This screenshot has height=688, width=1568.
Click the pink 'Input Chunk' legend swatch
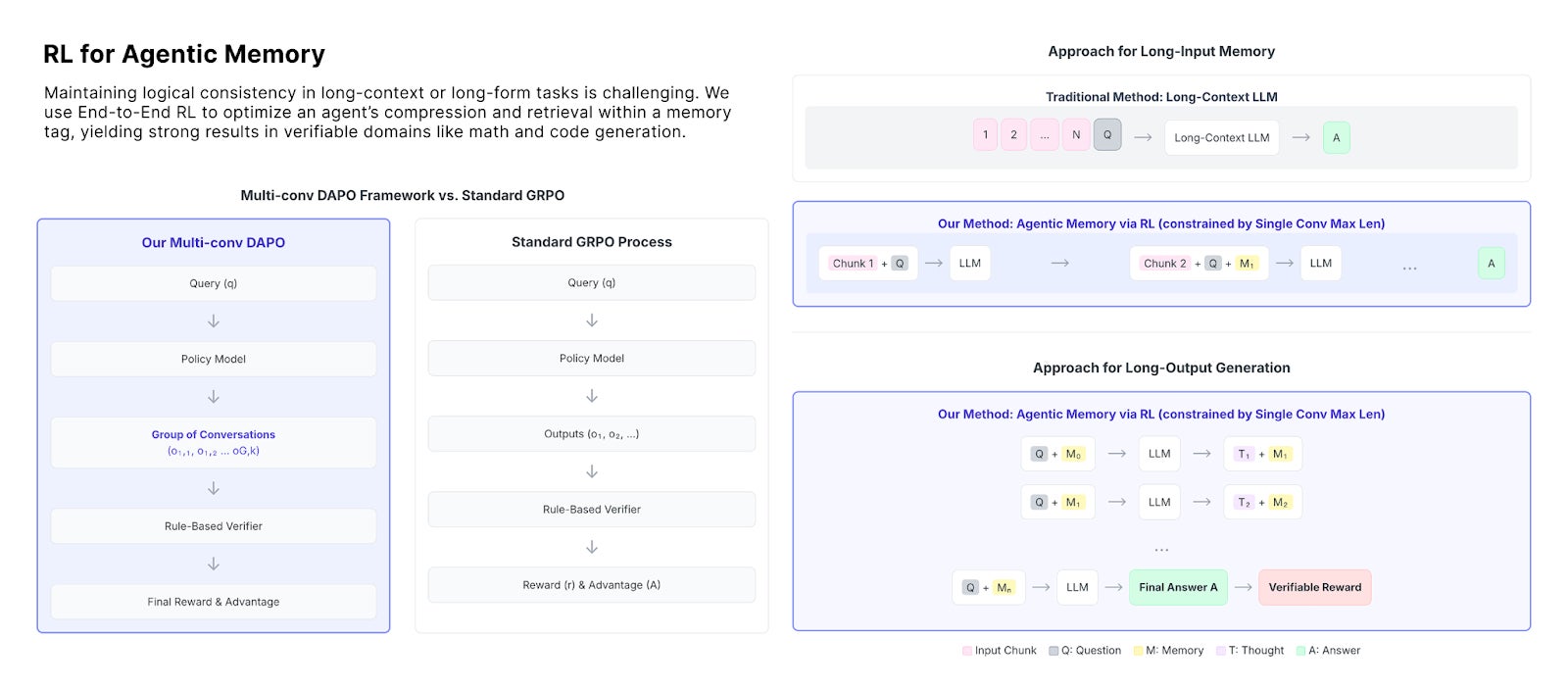click(x=967, y=651)
